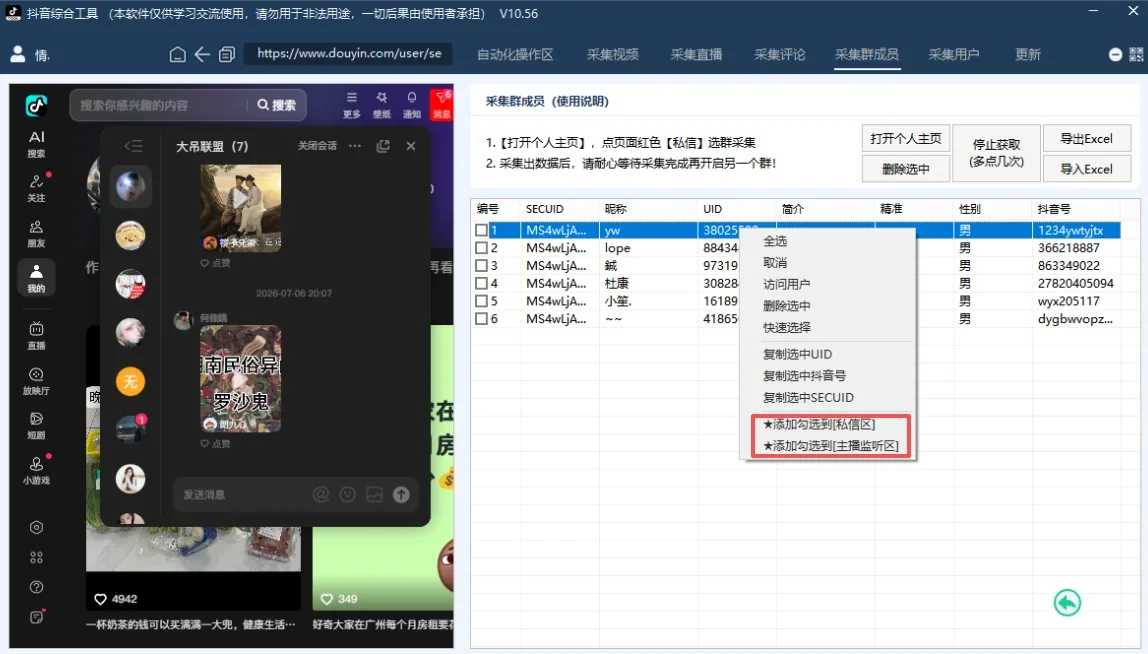
Task: Check the checkbox for row 5 小笙.
Action: click(481, 300)
